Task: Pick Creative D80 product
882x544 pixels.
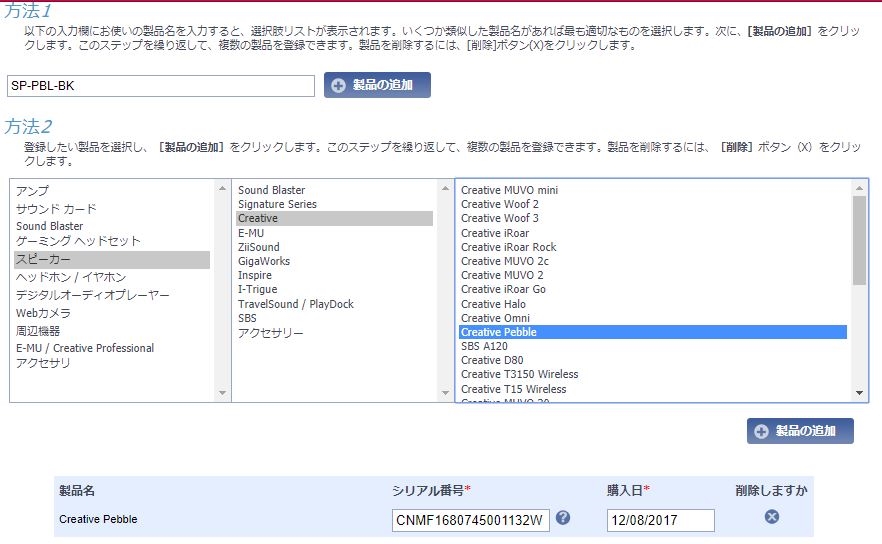Action: click(x=492, y=360)
